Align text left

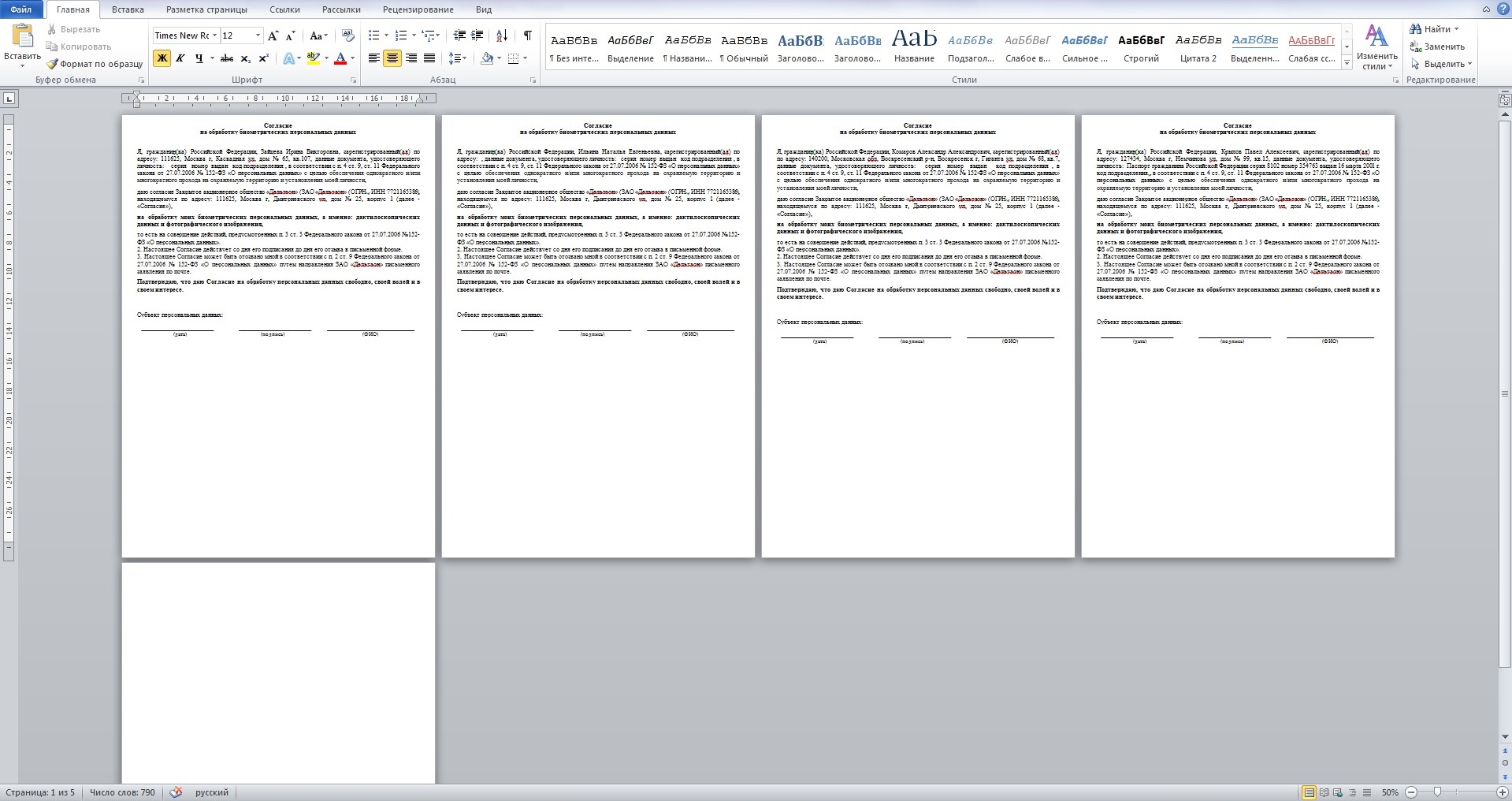373,58
